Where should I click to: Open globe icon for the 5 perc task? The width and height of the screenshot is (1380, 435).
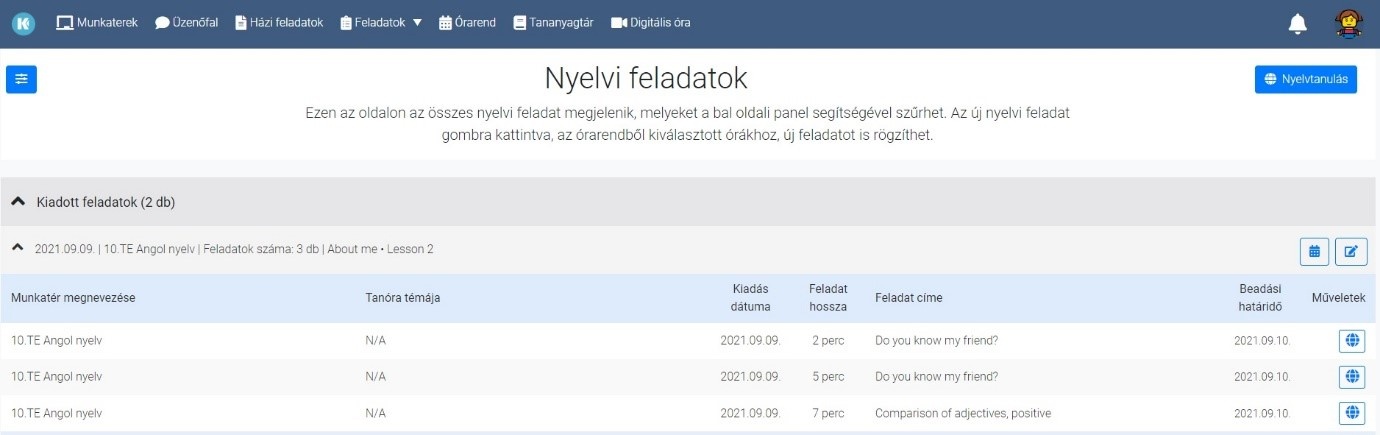click(1352, 377)
